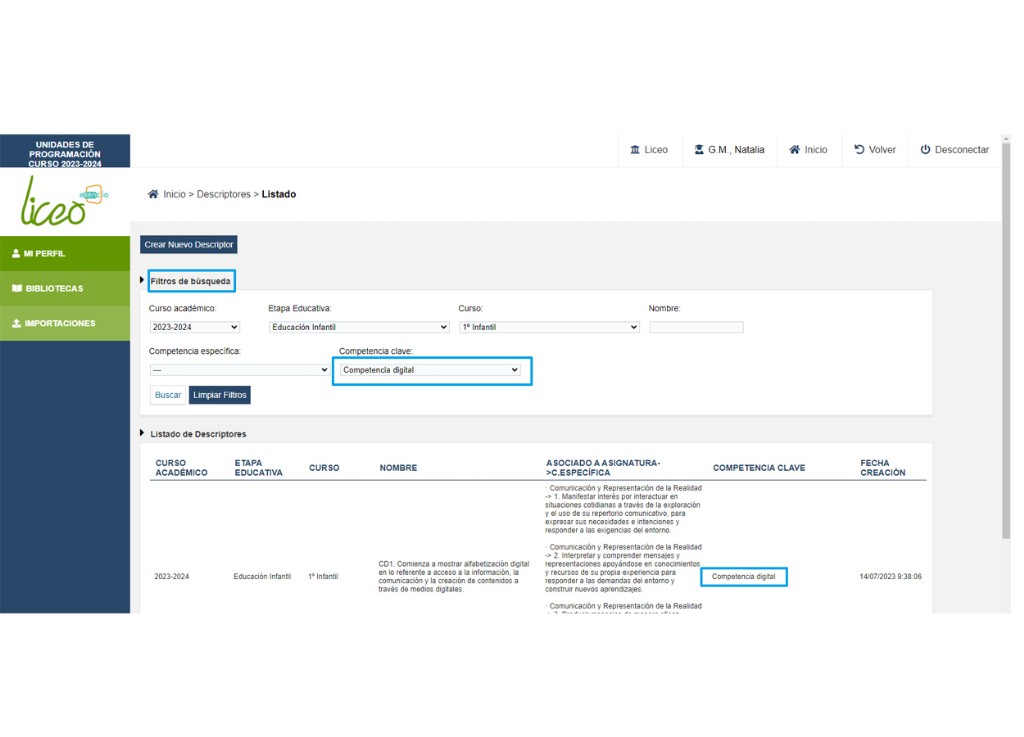Open Curso académico dropdown
The image size is (1024, 737).
tap(195, 327)
